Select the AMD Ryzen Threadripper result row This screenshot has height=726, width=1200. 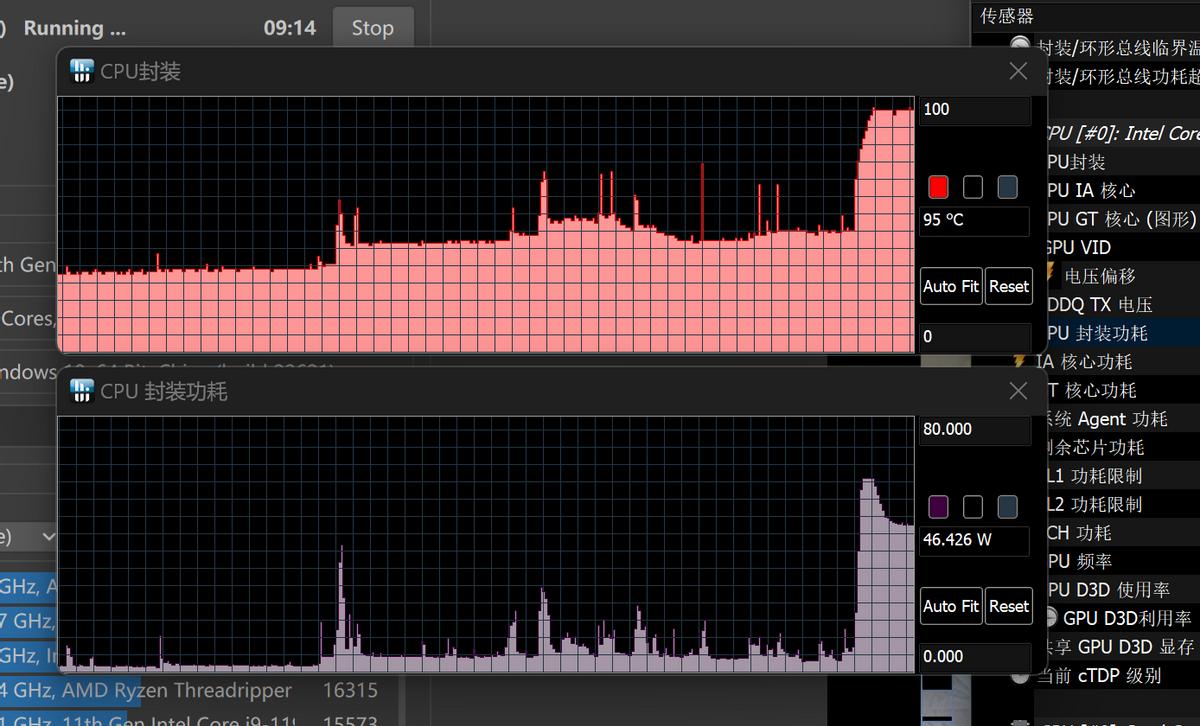point(176,690)
